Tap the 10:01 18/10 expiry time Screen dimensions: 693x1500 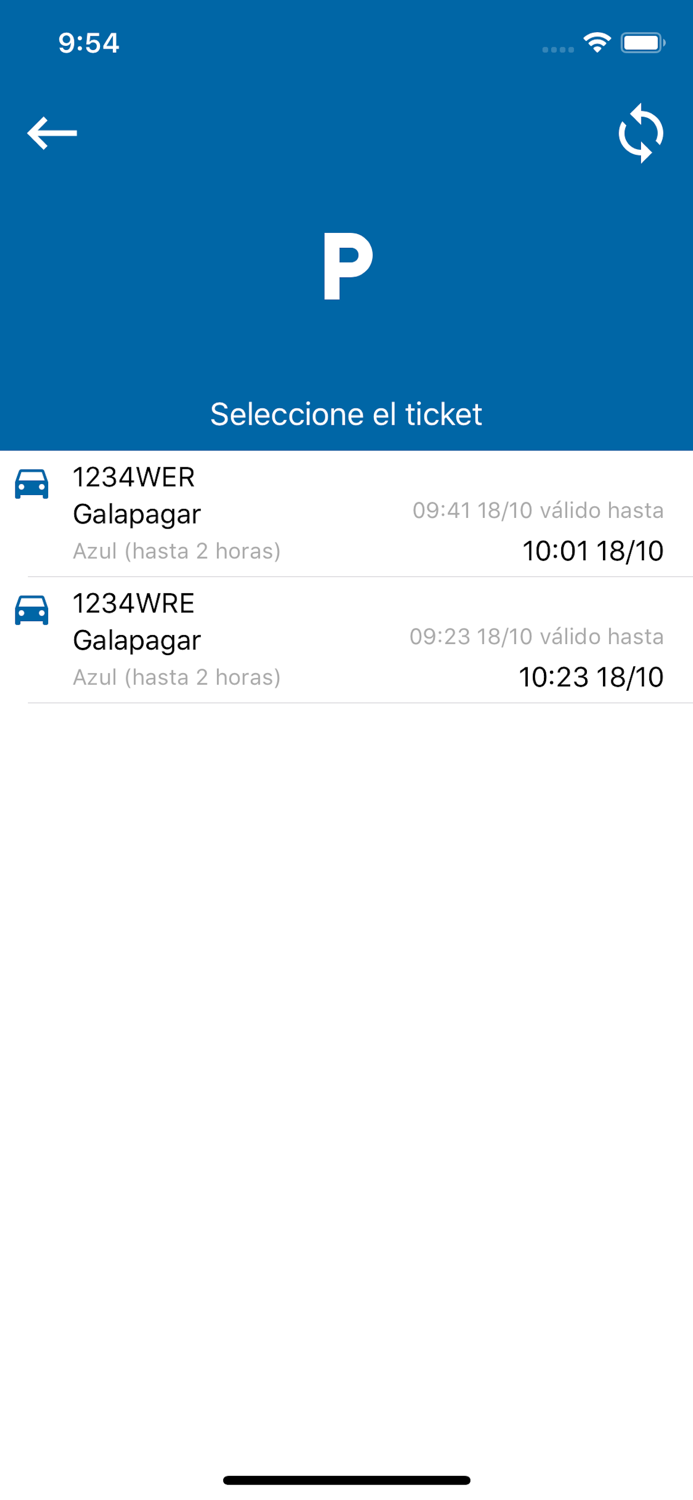592,551
